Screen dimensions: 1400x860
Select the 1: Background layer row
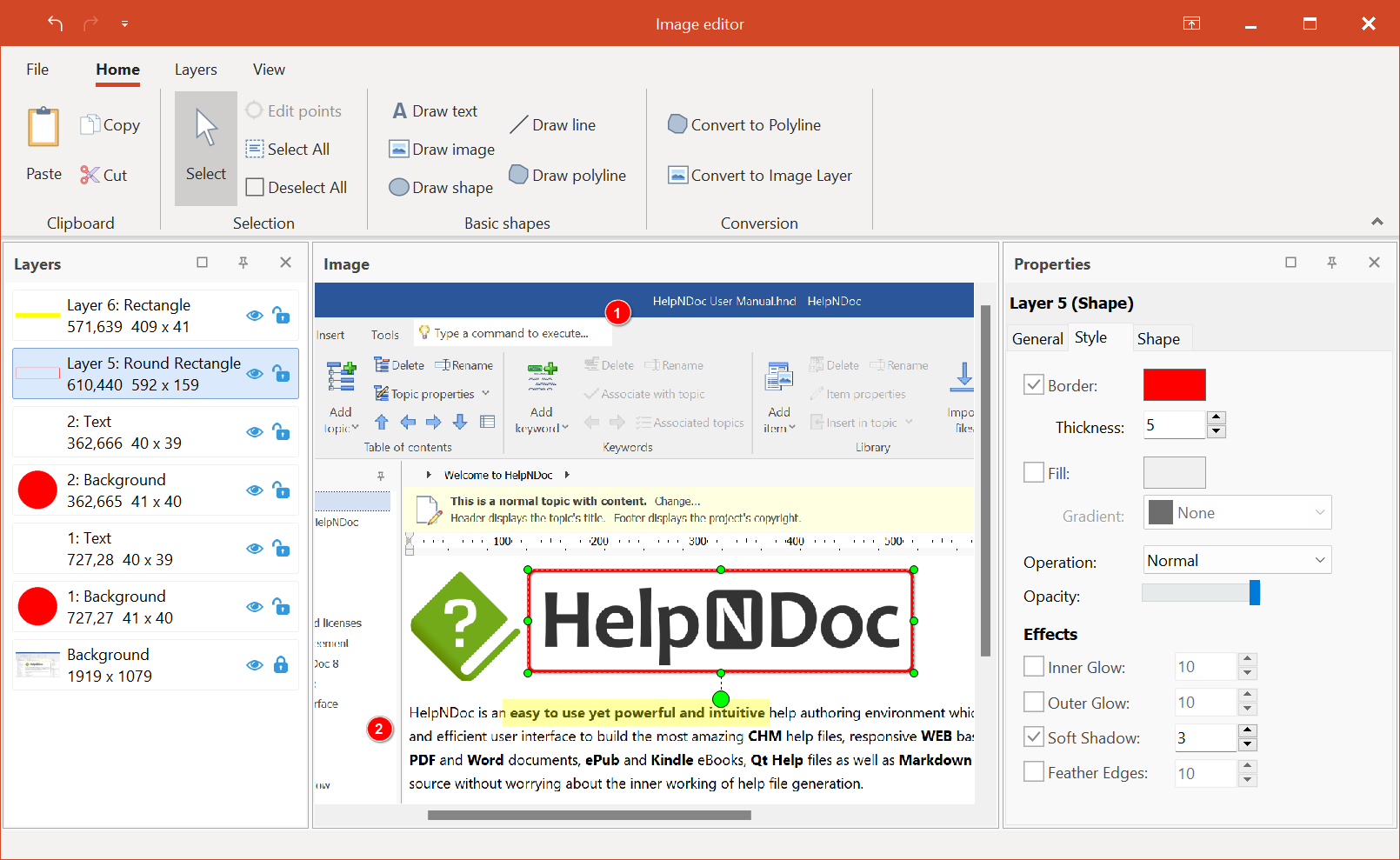(x=156, y=606)
